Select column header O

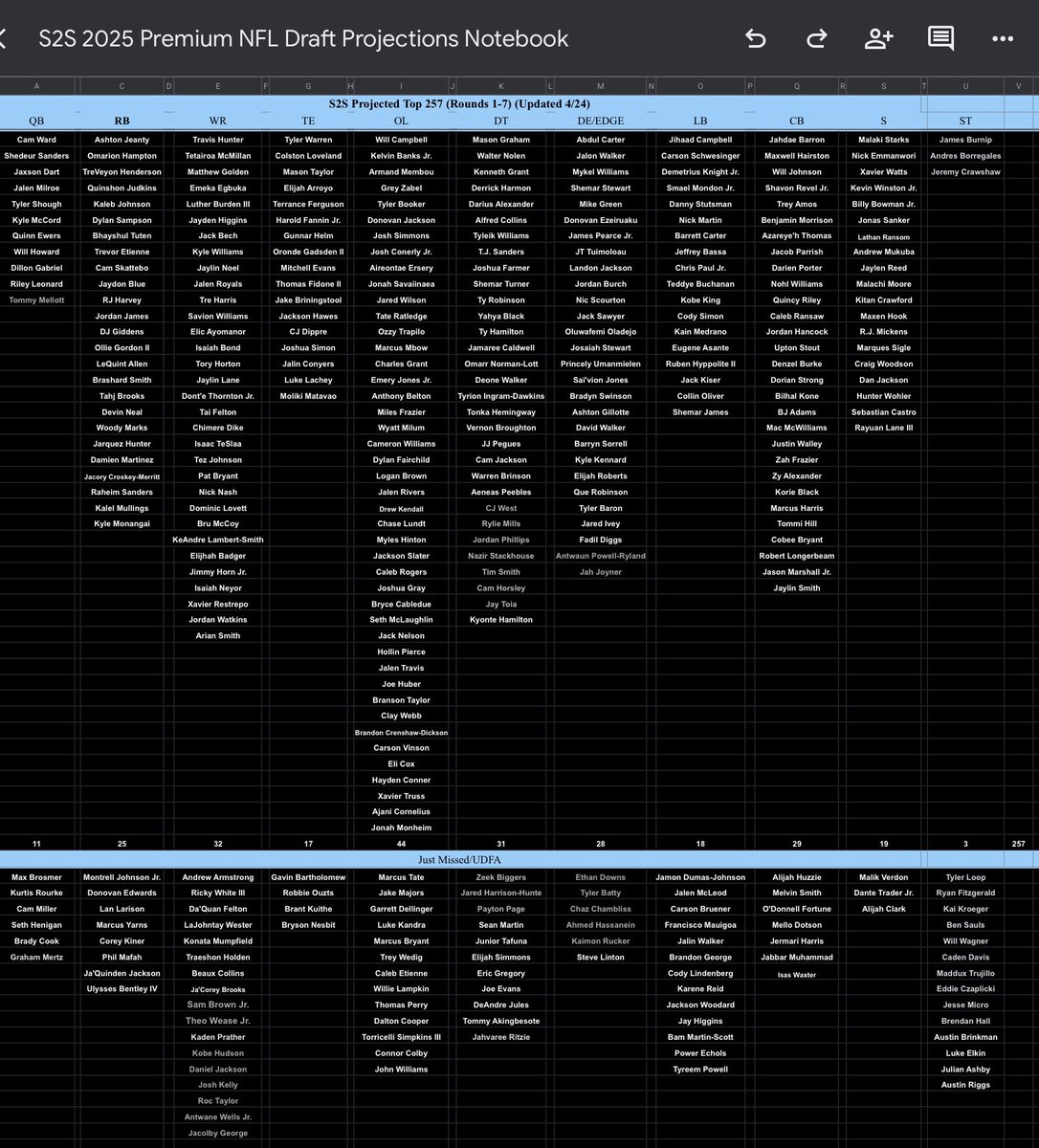pyautogui.click(x=700, y=86)
